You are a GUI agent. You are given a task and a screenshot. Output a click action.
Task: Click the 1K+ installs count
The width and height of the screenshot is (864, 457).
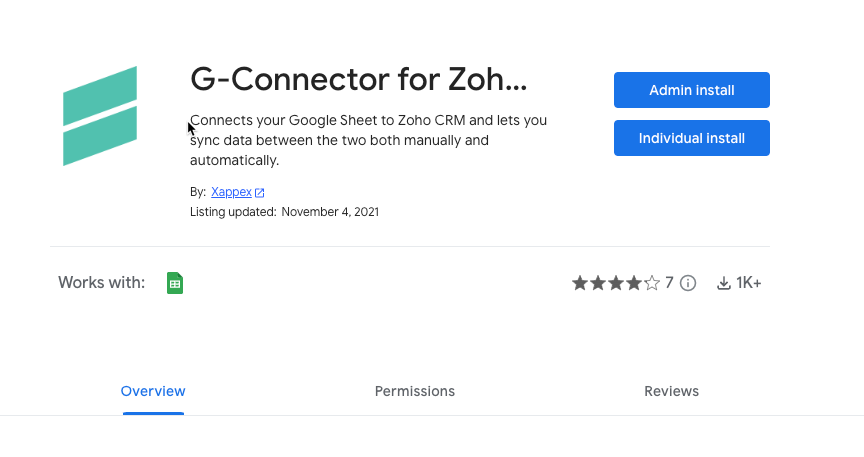pos(749,283)
